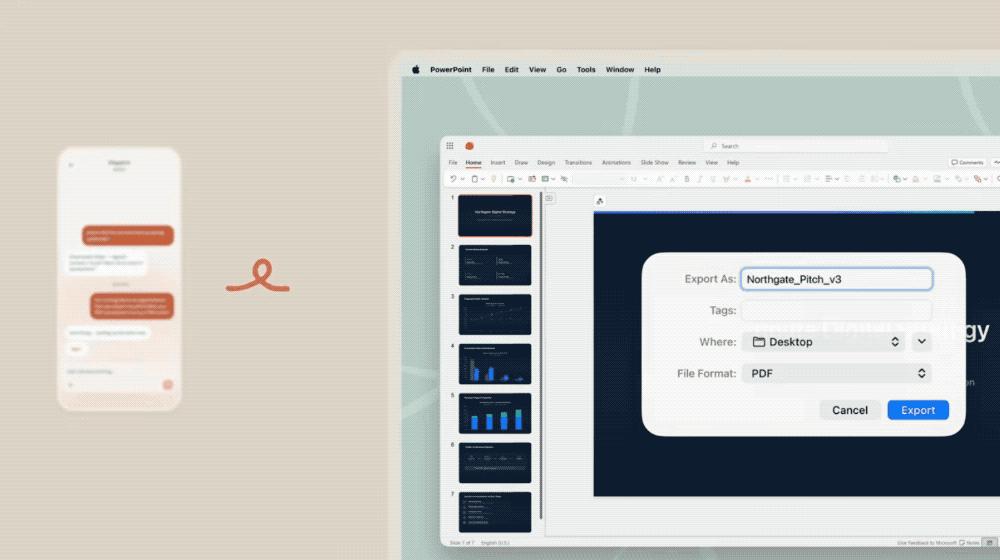Click the Bold formatting icon
The width and height of the screenshot is (1000, 560).
[687, 179]
